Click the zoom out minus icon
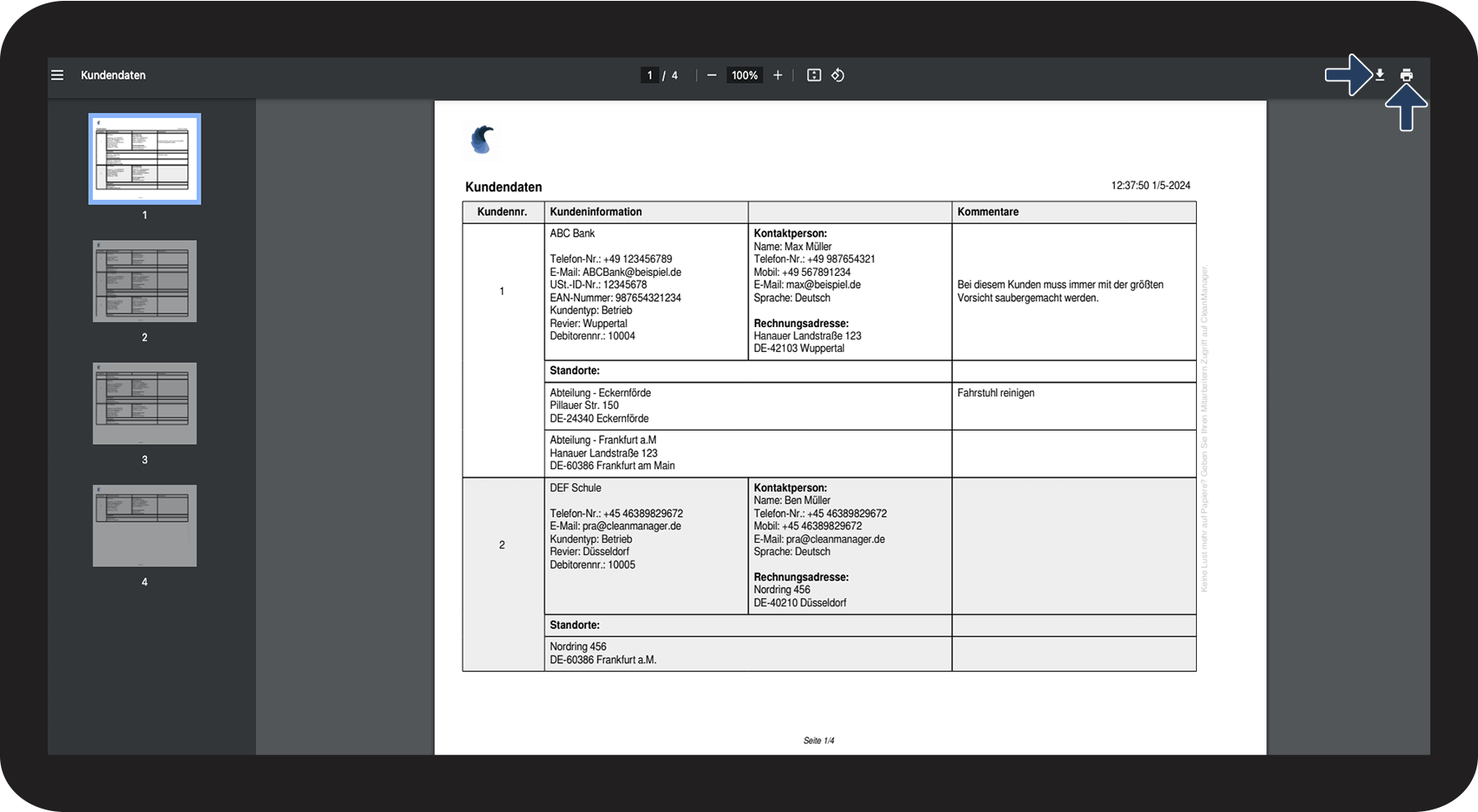Screen dimensions: 1478x812 tap(712, 75)
